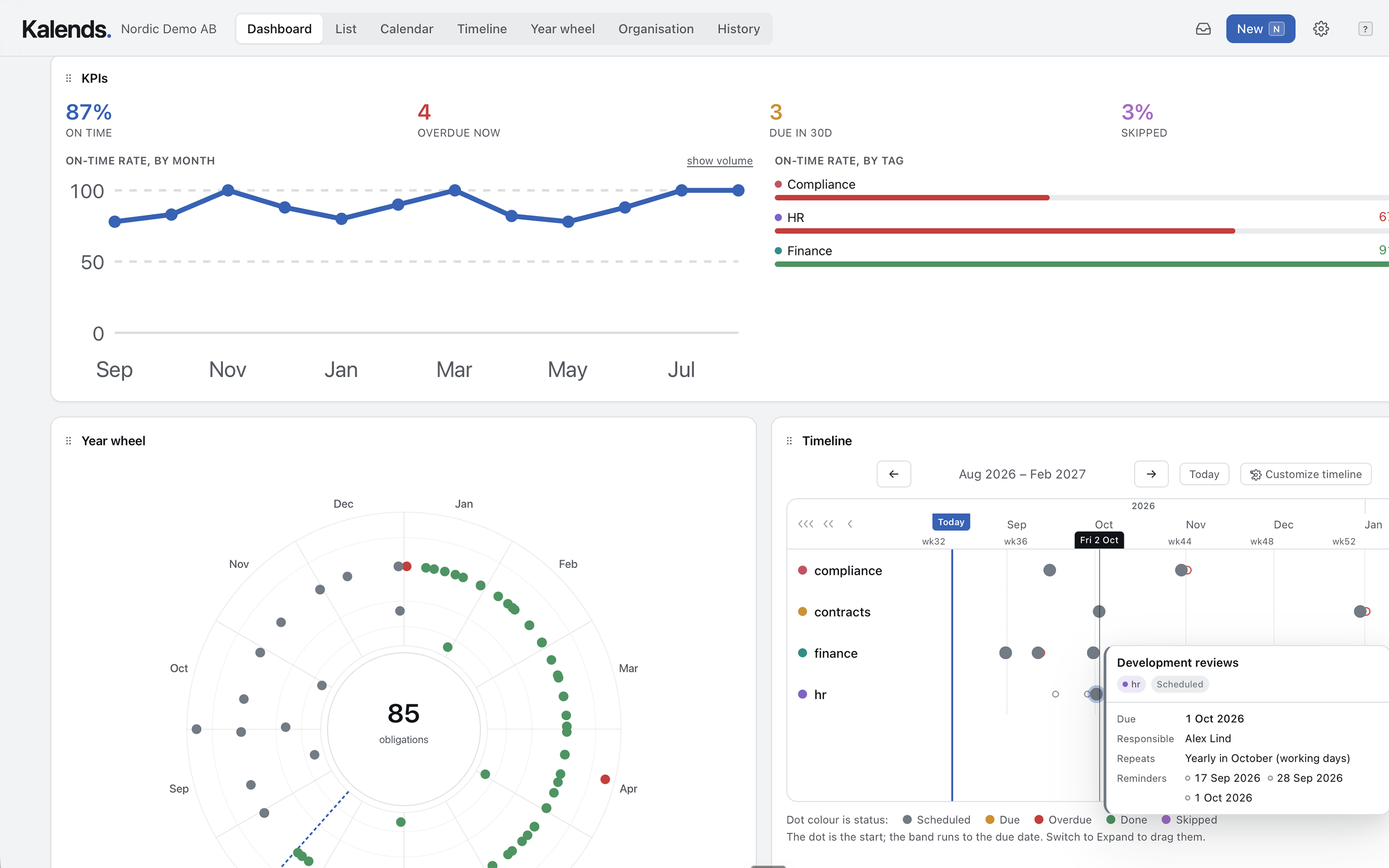Click the Mar data point on on-time chart

point(455,190)
